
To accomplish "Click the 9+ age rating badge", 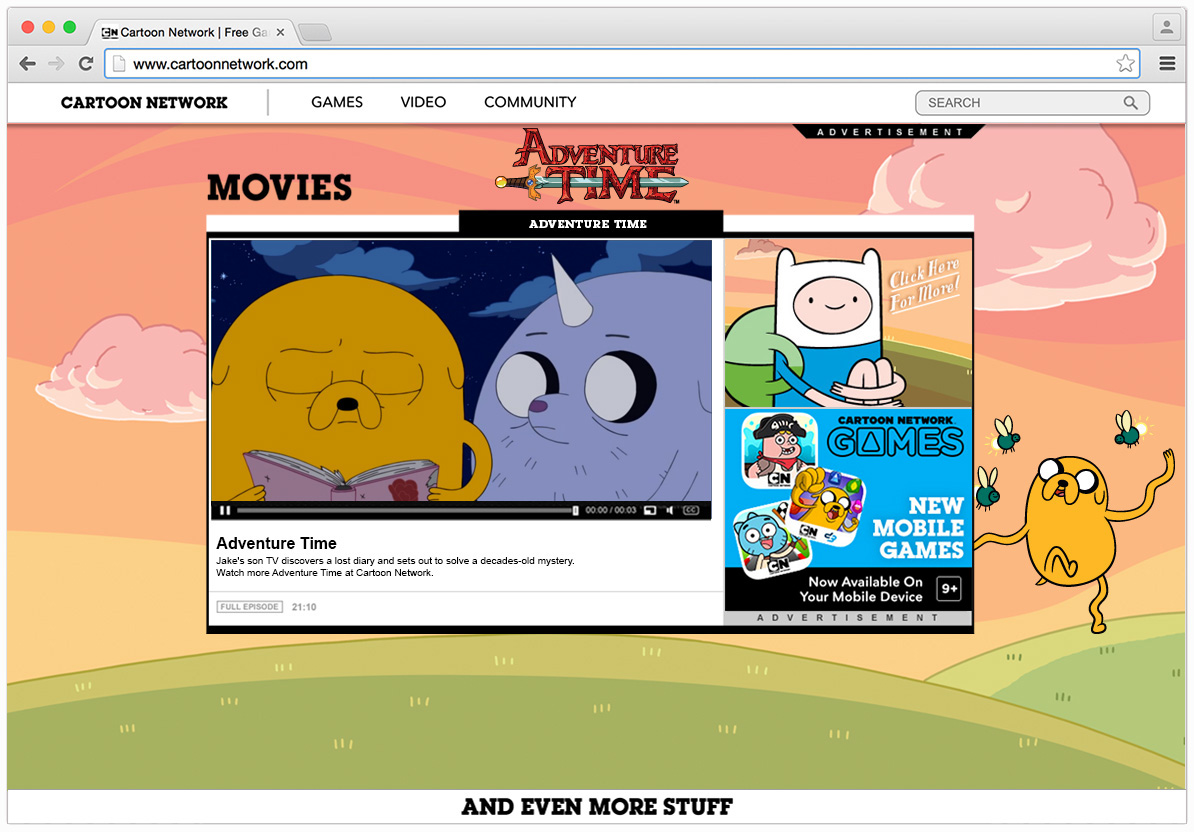I will click(949, 588).
